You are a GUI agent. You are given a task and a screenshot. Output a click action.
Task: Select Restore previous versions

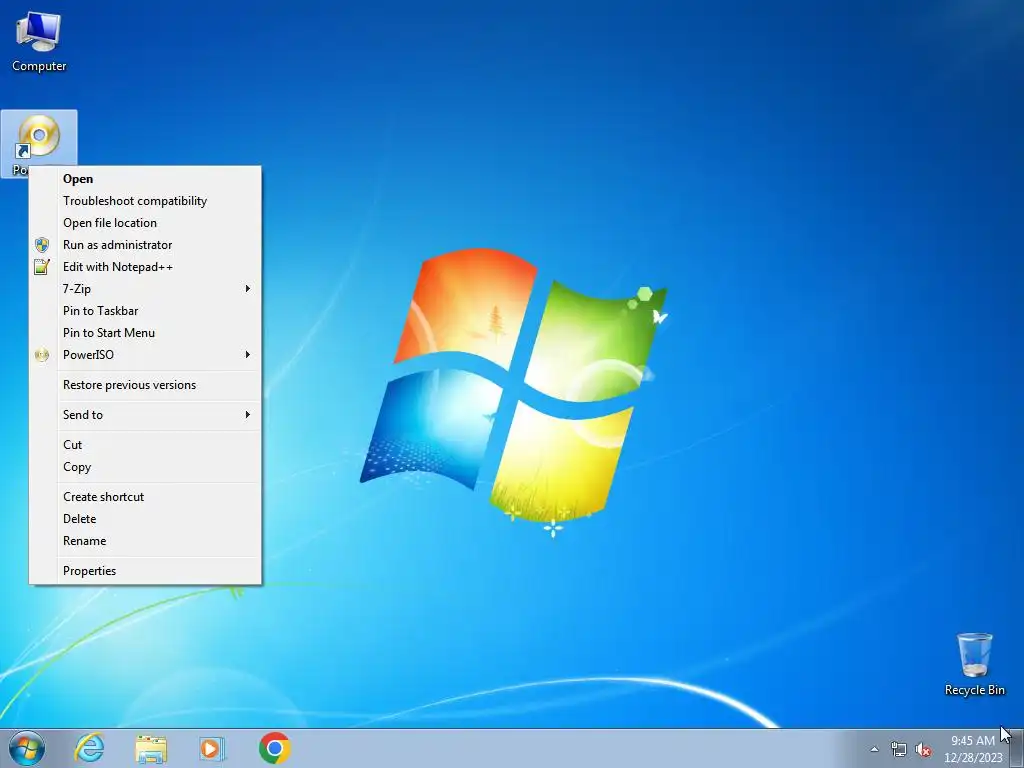[x=145, y=385]
